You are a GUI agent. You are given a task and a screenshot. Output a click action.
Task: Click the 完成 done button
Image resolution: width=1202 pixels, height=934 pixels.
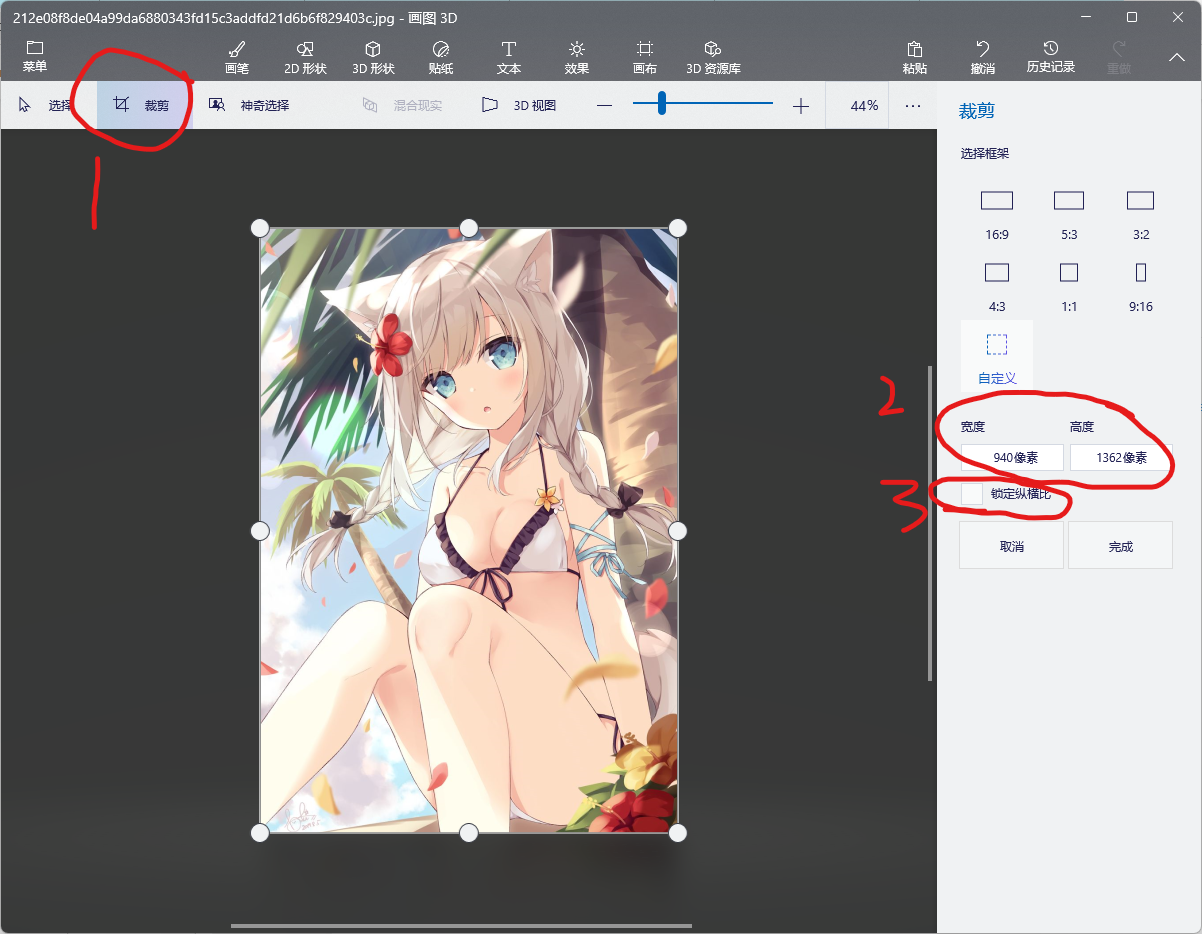(1120, 545)
